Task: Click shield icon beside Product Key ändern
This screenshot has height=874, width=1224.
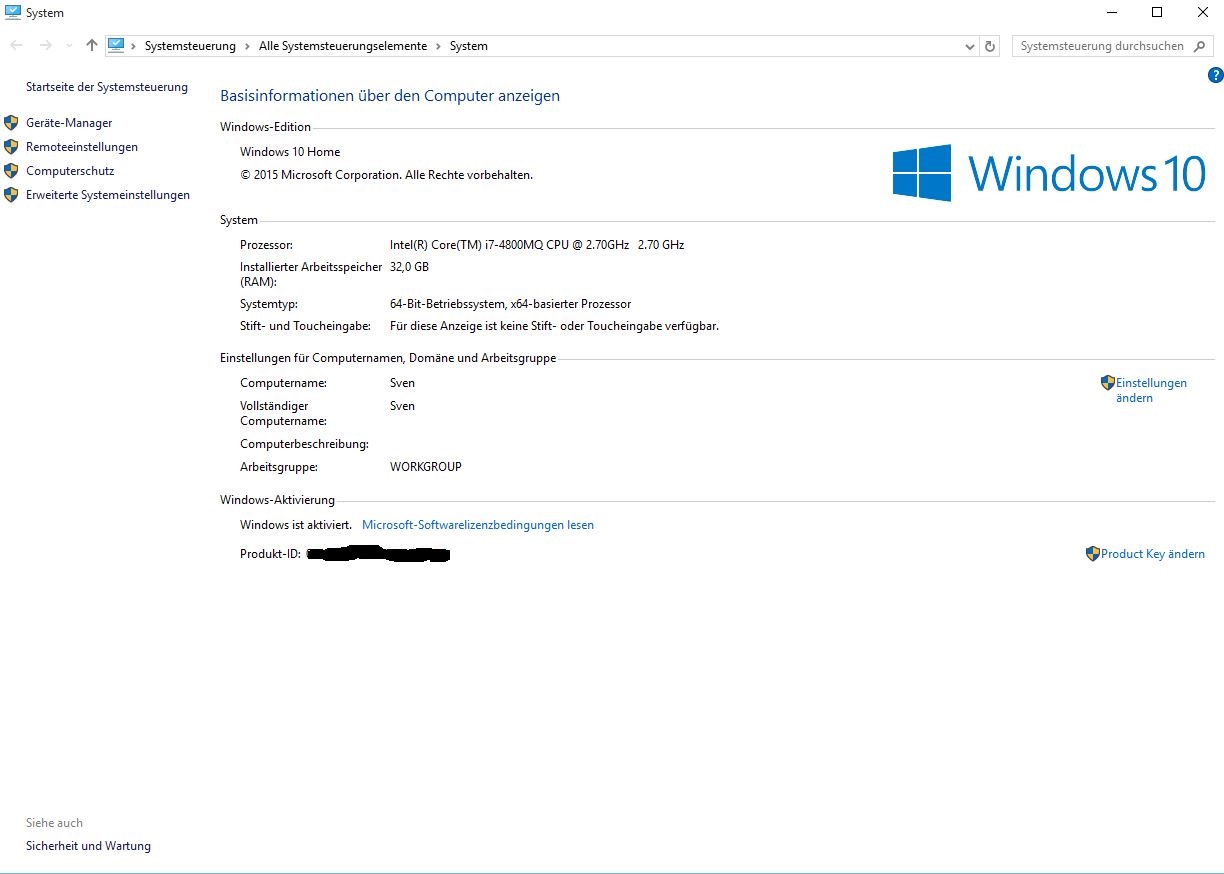Action: click(x=1093, y=554)
